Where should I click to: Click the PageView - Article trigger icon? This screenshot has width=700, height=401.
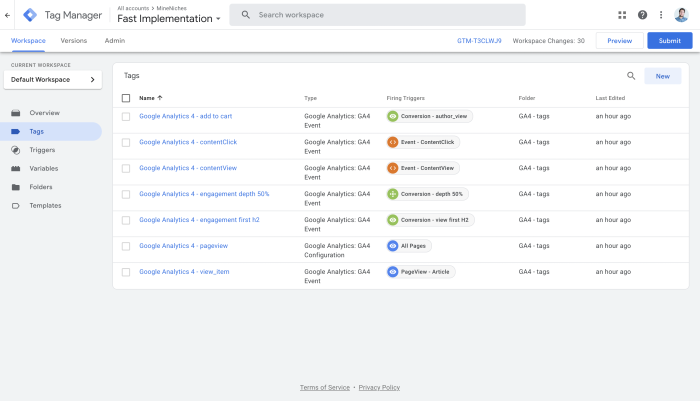click(x=392, y=272)
